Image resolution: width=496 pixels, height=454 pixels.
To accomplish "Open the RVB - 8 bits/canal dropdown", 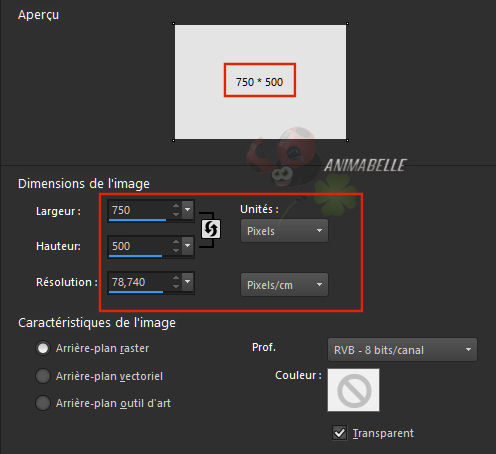I will [402, 350].
